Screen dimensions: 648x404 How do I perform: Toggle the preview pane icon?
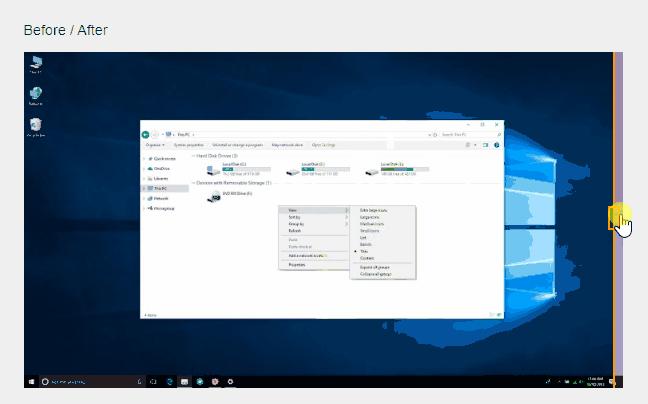tap(486, 145)
